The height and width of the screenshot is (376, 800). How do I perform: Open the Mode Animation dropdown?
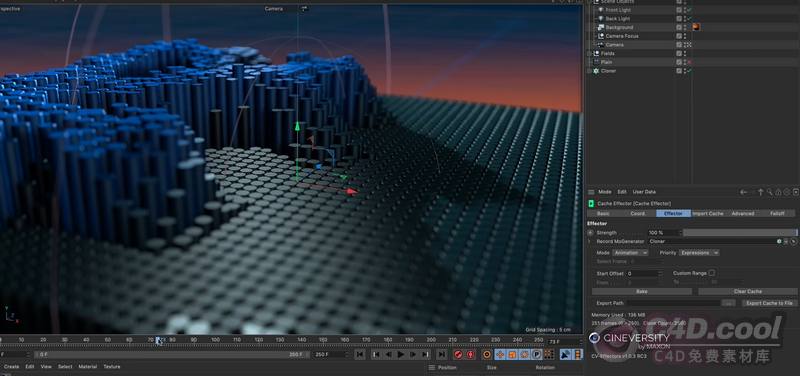click(x=630, y=253)
